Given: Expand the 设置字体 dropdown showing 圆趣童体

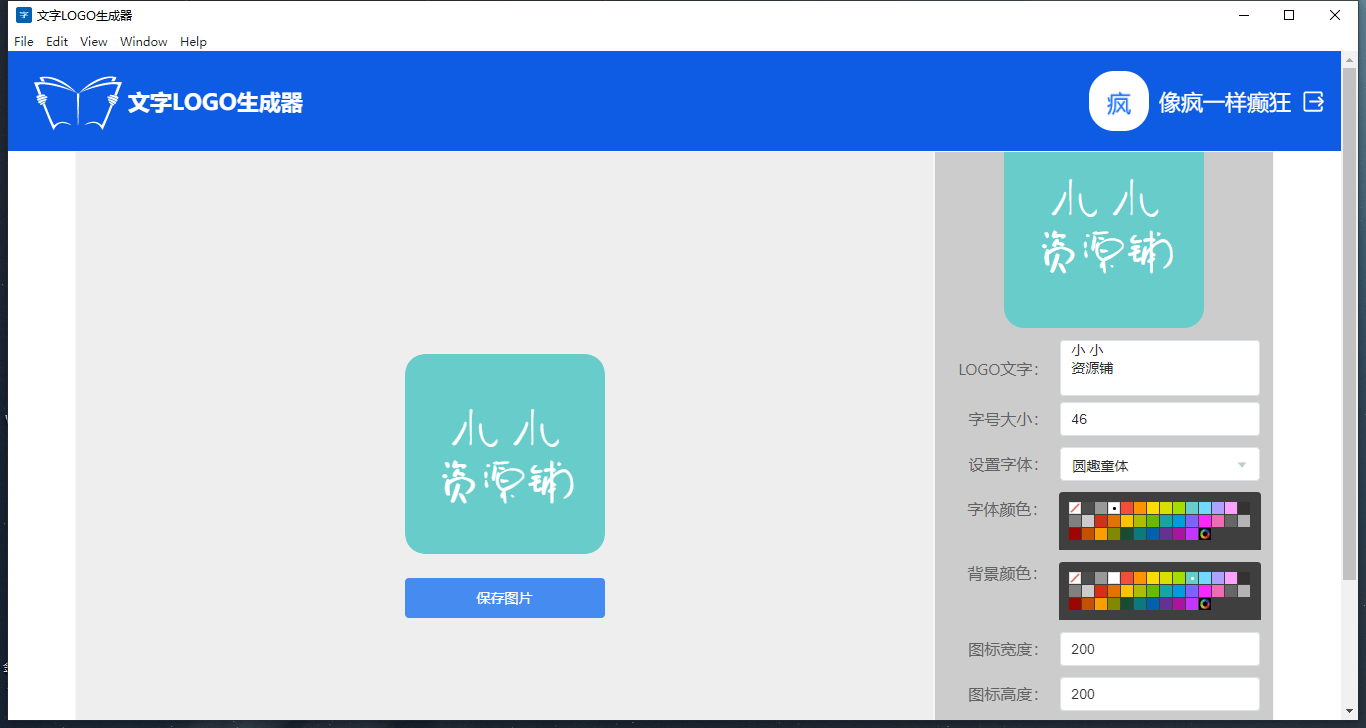Looking at the screenshot, I should coord(1159,465).
